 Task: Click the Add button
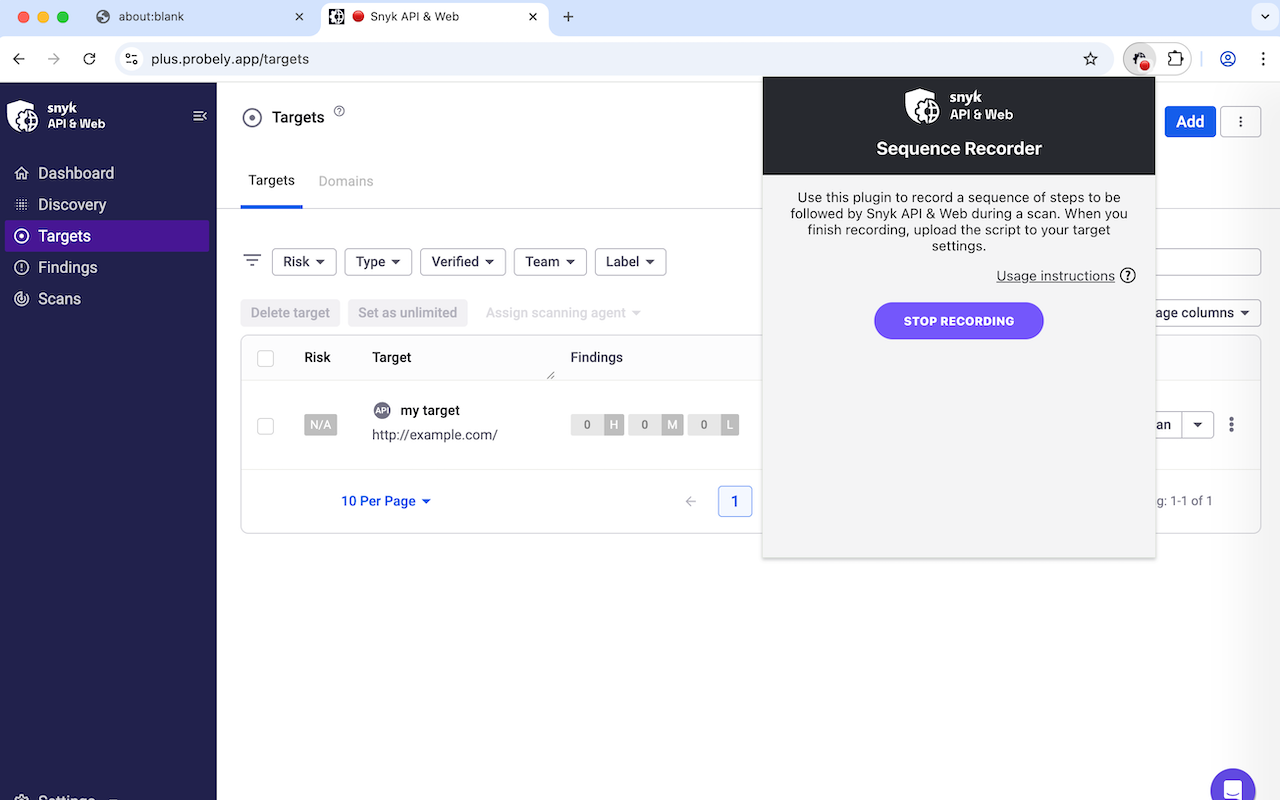(1190, 121)
